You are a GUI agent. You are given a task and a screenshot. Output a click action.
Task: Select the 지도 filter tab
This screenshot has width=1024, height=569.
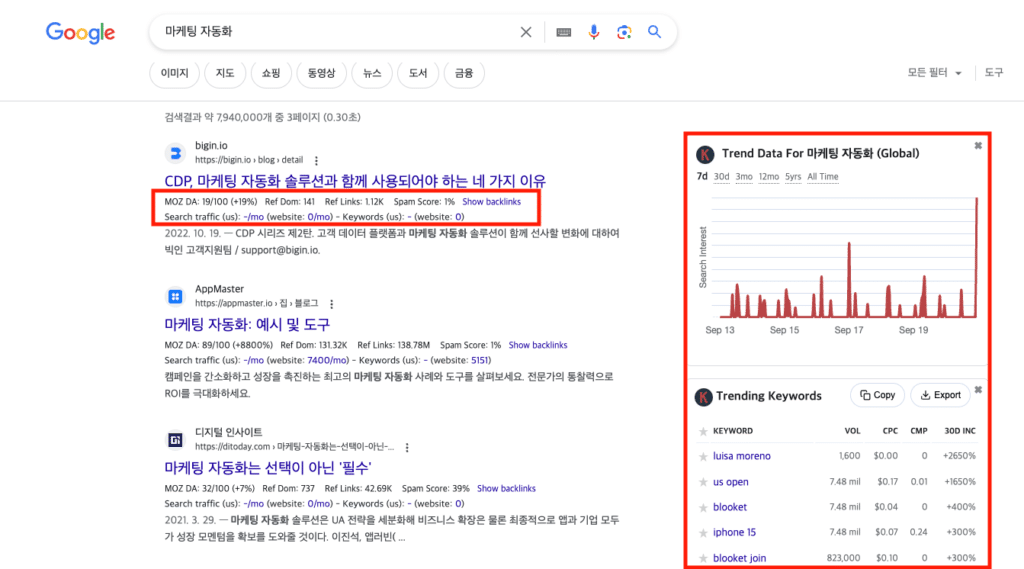point(225,73)
